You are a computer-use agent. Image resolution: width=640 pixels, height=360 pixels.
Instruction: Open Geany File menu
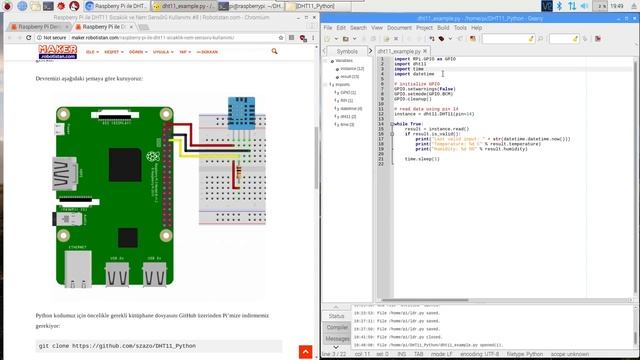(328, 28)
